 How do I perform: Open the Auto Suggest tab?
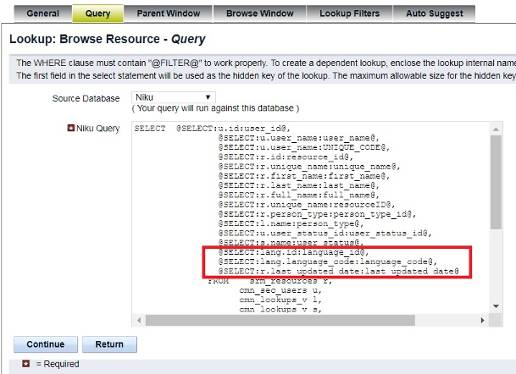click(434, 14)
